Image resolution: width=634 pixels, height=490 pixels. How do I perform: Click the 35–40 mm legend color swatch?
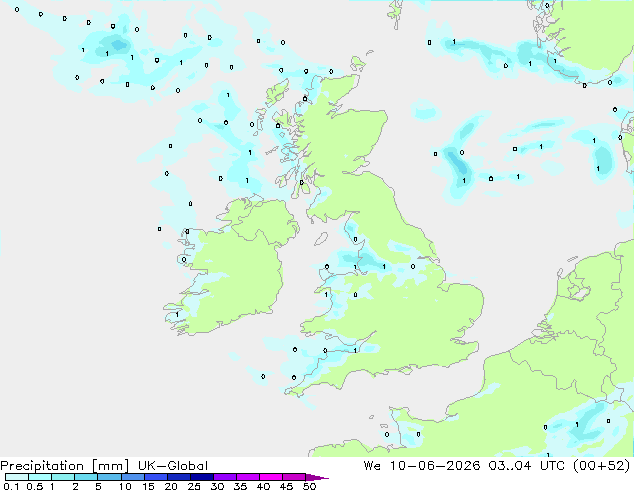click(x=247, y=477)
